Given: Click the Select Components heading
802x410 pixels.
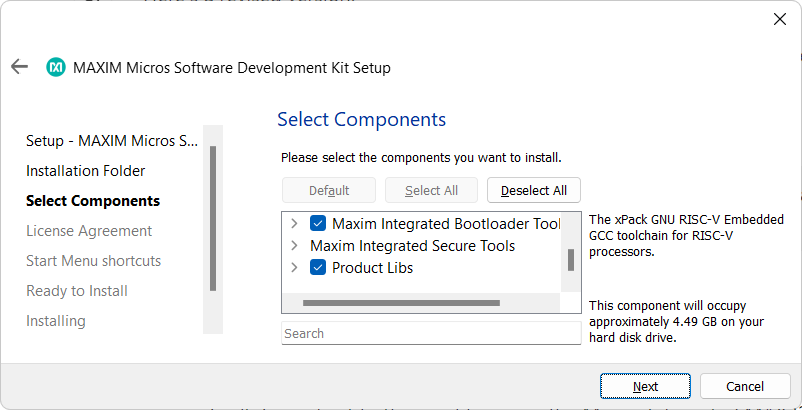Looking at the screenshot, I should [362, 119].
